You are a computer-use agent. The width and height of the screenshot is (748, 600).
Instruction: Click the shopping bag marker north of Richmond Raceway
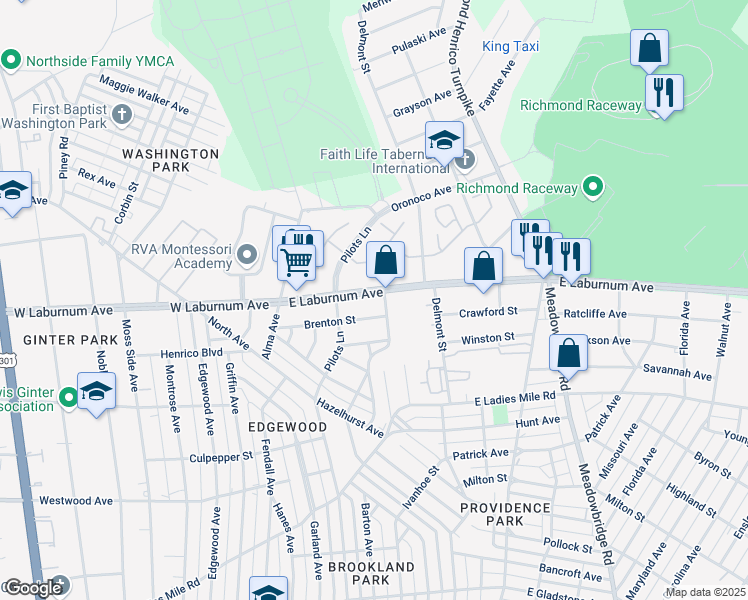click(x=649, y=48)
